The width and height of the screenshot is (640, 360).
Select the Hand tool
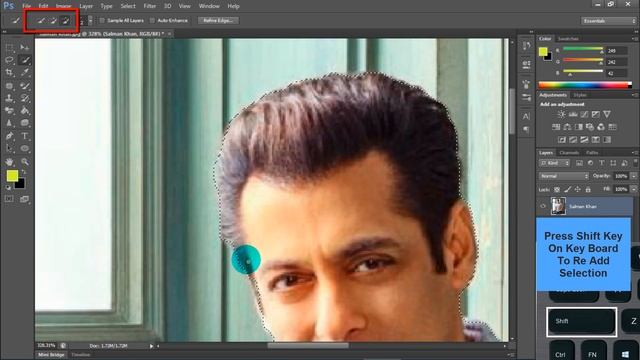click(x=9, y=162)
